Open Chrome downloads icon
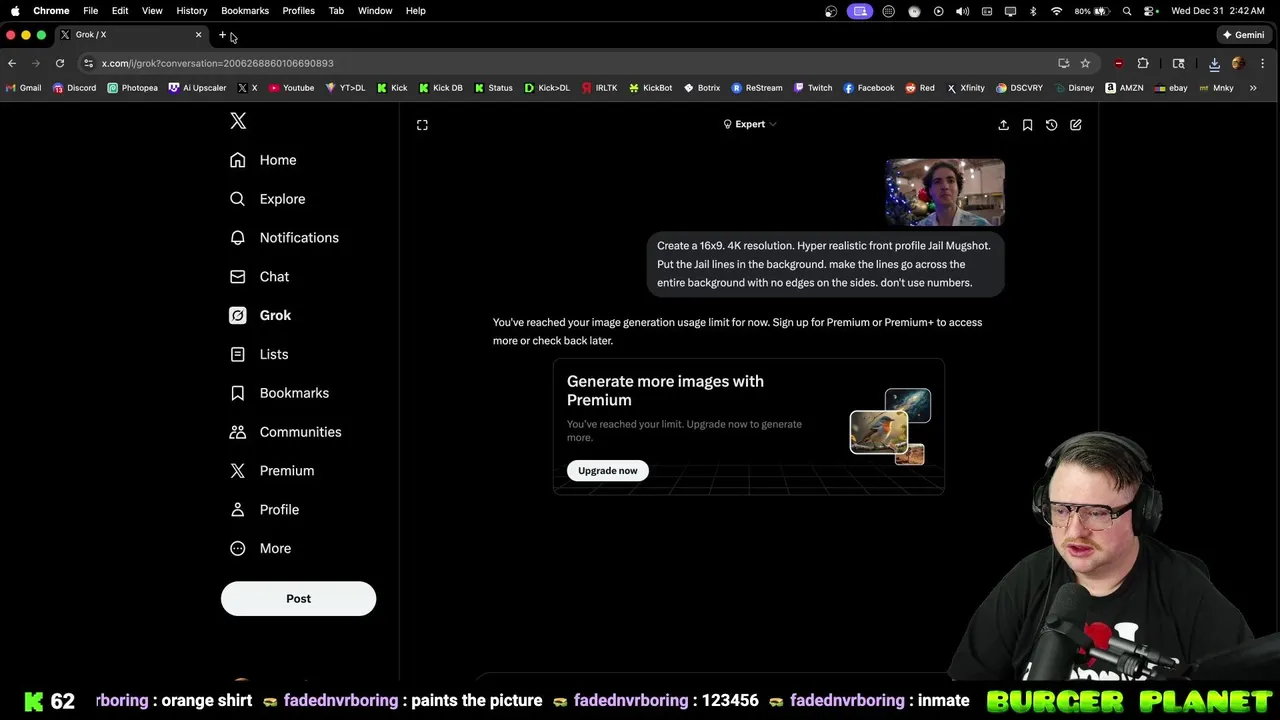Viewport: 1280px width, 720px height. pyautogui.click(x=1214, y=63)
